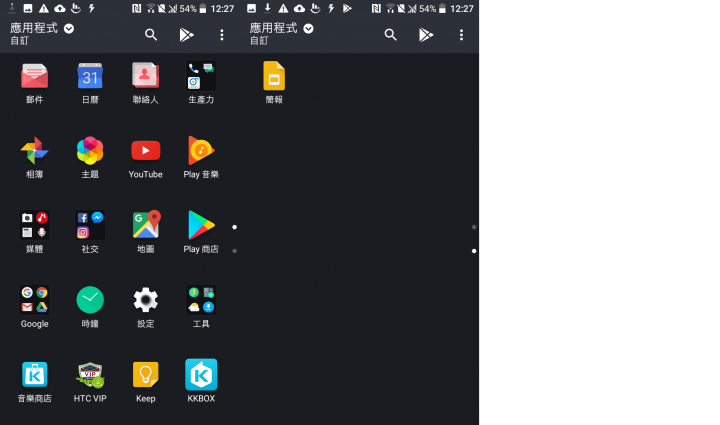Tap search icon in right screen header
This screenshot has width=720, height=425.
click(x=391, y=34)
